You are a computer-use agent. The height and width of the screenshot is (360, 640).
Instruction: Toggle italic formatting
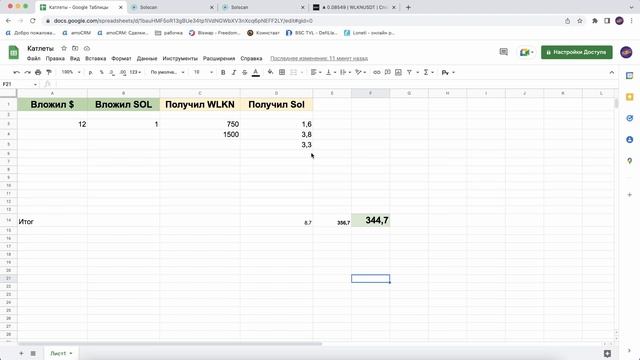click(233, 72)
